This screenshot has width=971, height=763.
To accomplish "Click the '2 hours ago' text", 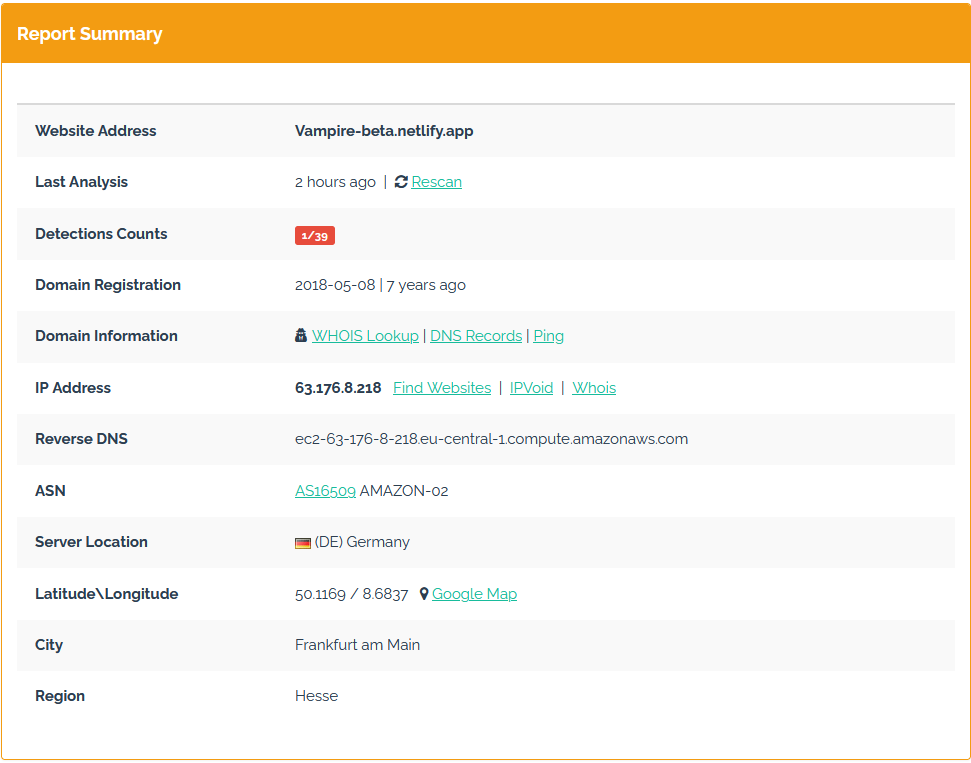I will [x=335, y=182].
